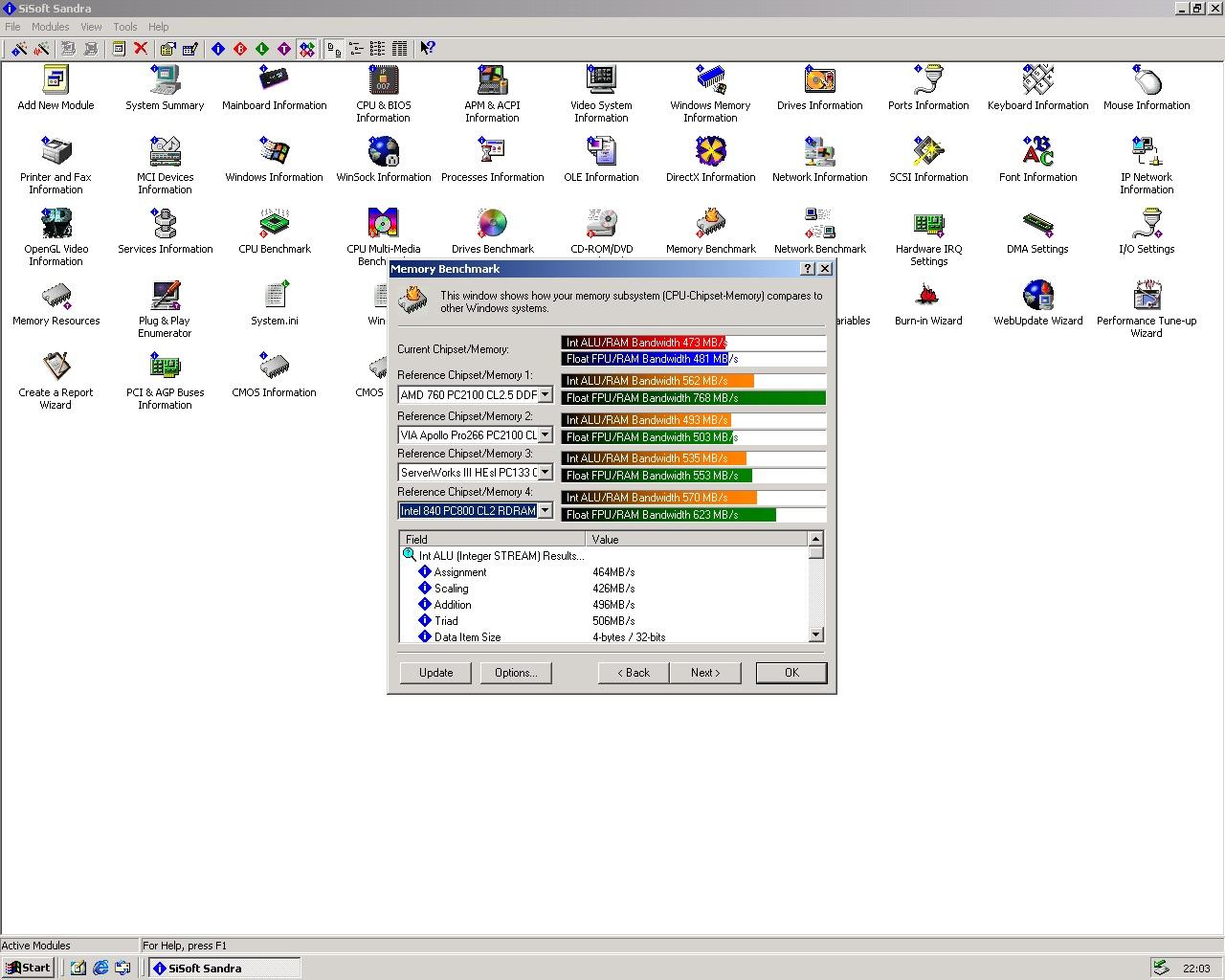Click the Field column header
Image resolution: width=1225 pixels, height=980 pixels.
tap(493, 539)
